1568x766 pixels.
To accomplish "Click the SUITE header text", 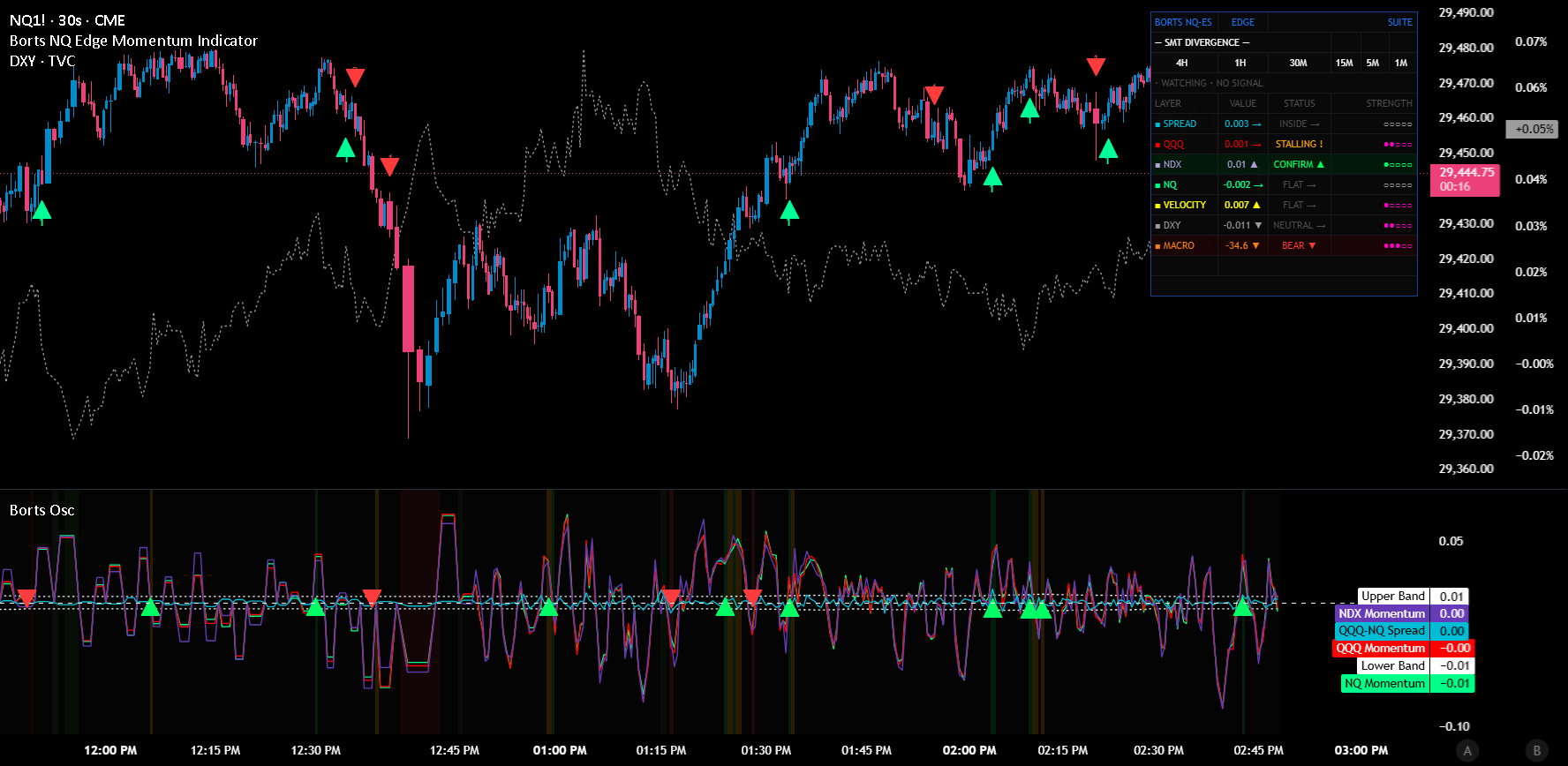I will coord(1399,22).
